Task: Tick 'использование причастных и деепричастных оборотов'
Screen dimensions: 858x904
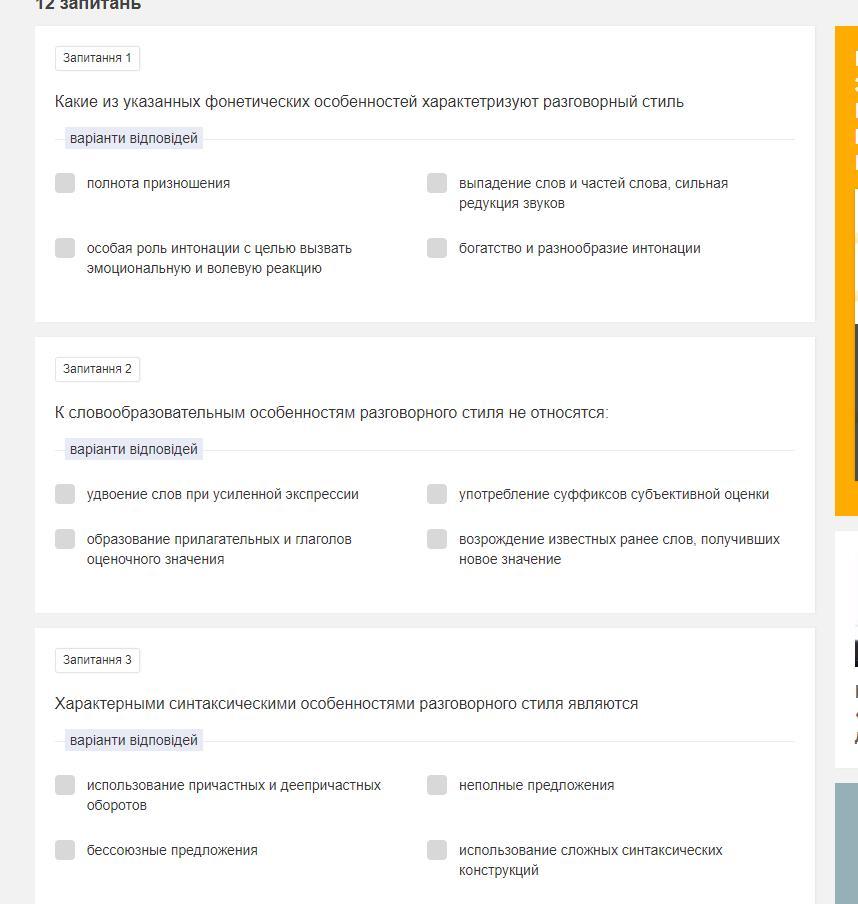Action: pyautogui.click(x=65, y=785)
